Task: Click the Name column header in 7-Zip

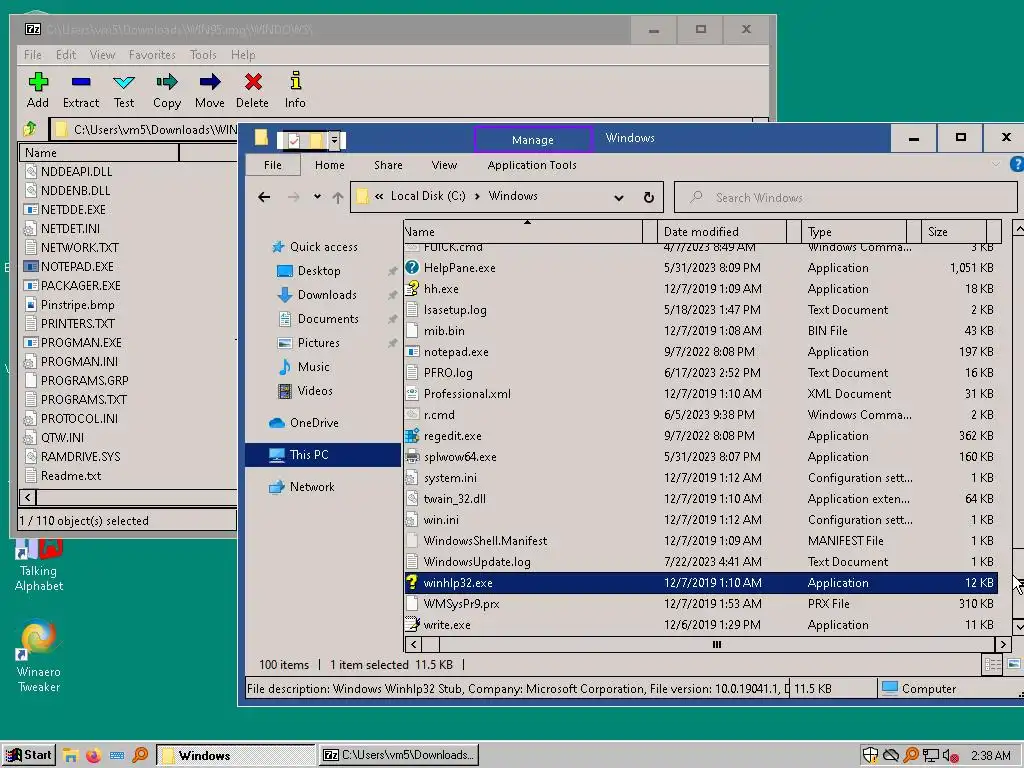Action: pos(99,153)
